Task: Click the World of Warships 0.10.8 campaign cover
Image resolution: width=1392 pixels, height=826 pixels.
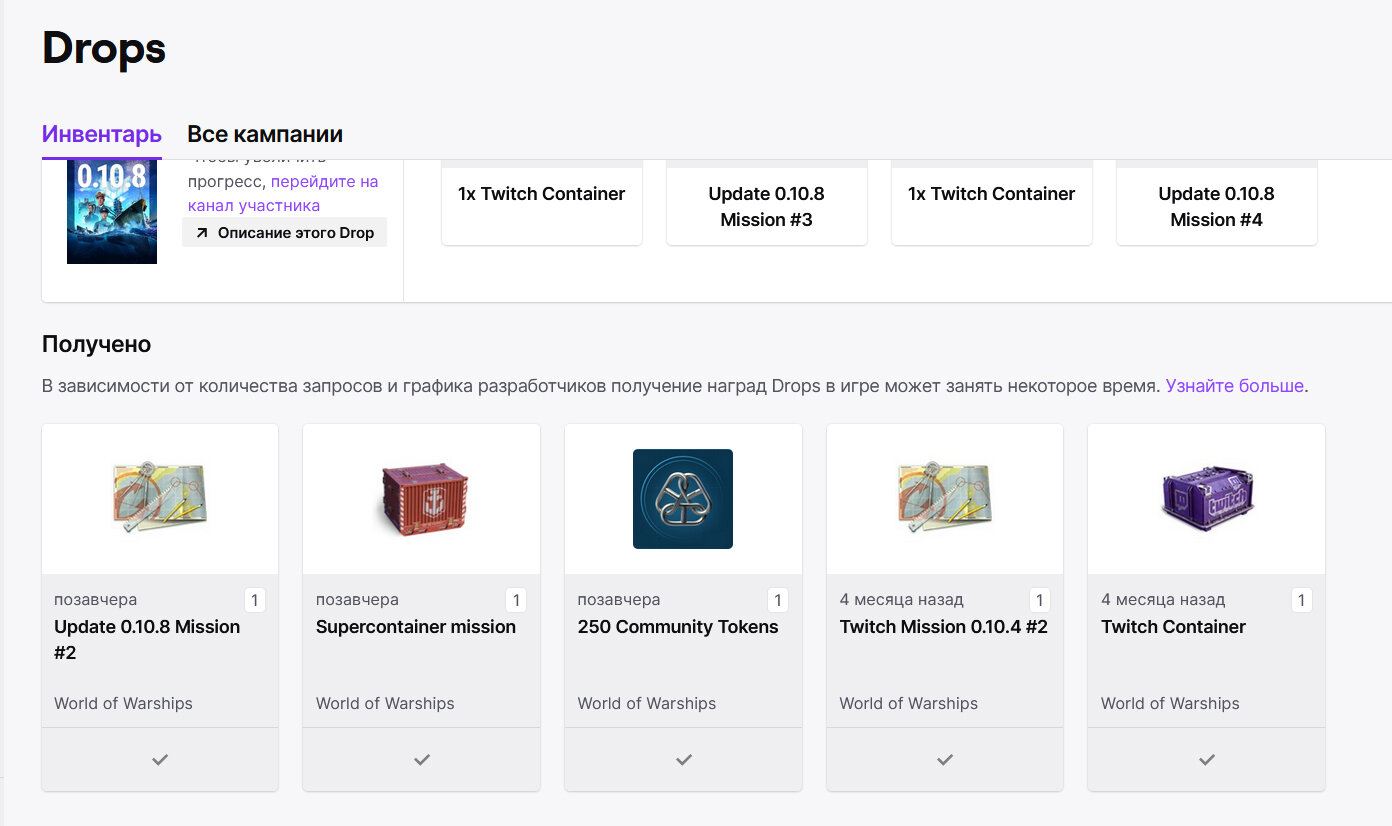Action: coord(112,211)
